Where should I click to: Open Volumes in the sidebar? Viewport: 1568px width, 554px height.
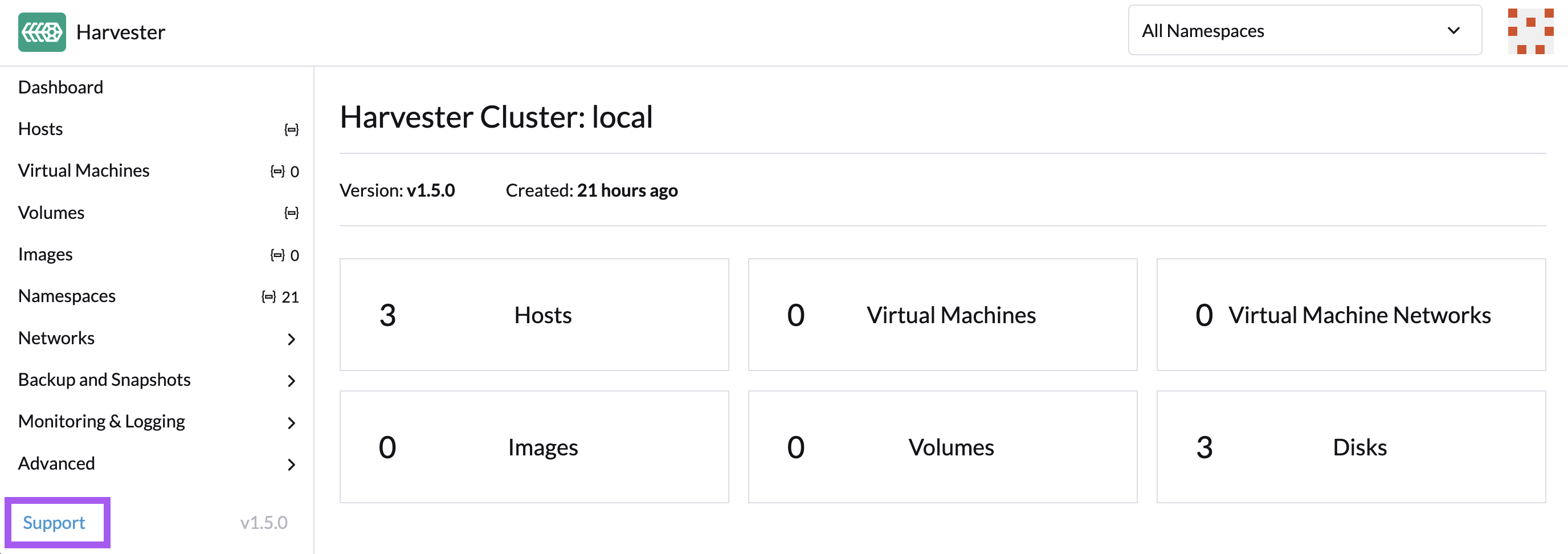coord(52,213)
